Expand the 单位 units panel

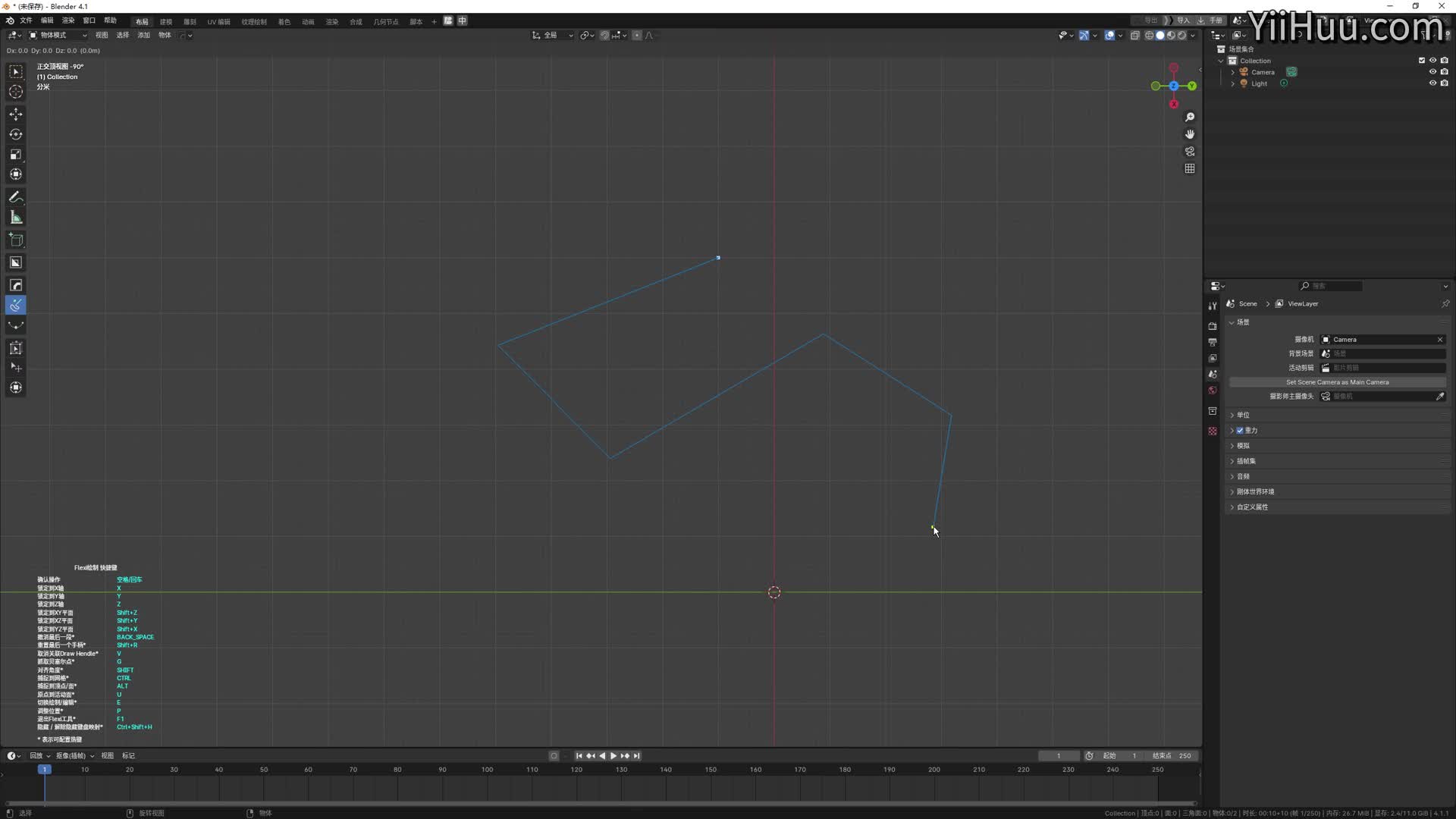point(1243,415)
